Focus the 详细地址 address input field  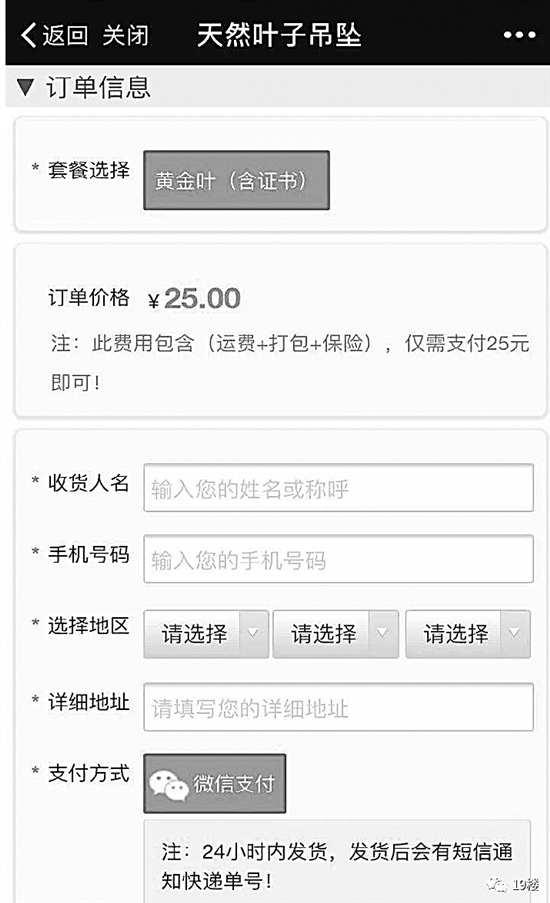[338, 707]
